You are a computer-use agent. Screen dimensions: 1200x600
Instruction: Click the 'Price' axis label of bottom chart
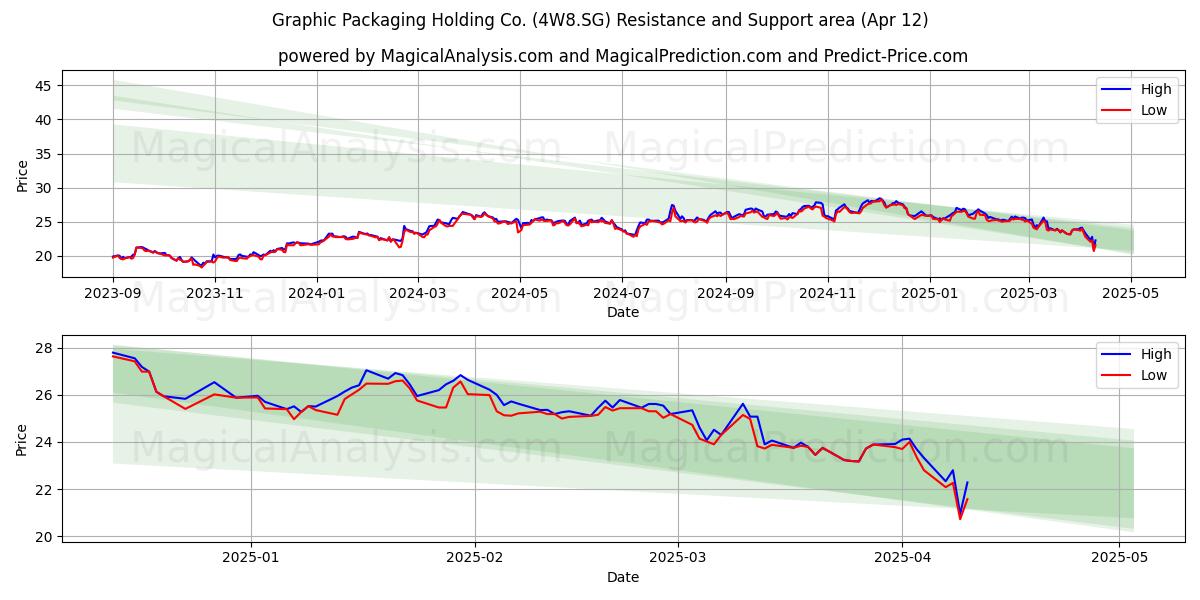pos(23,439)
